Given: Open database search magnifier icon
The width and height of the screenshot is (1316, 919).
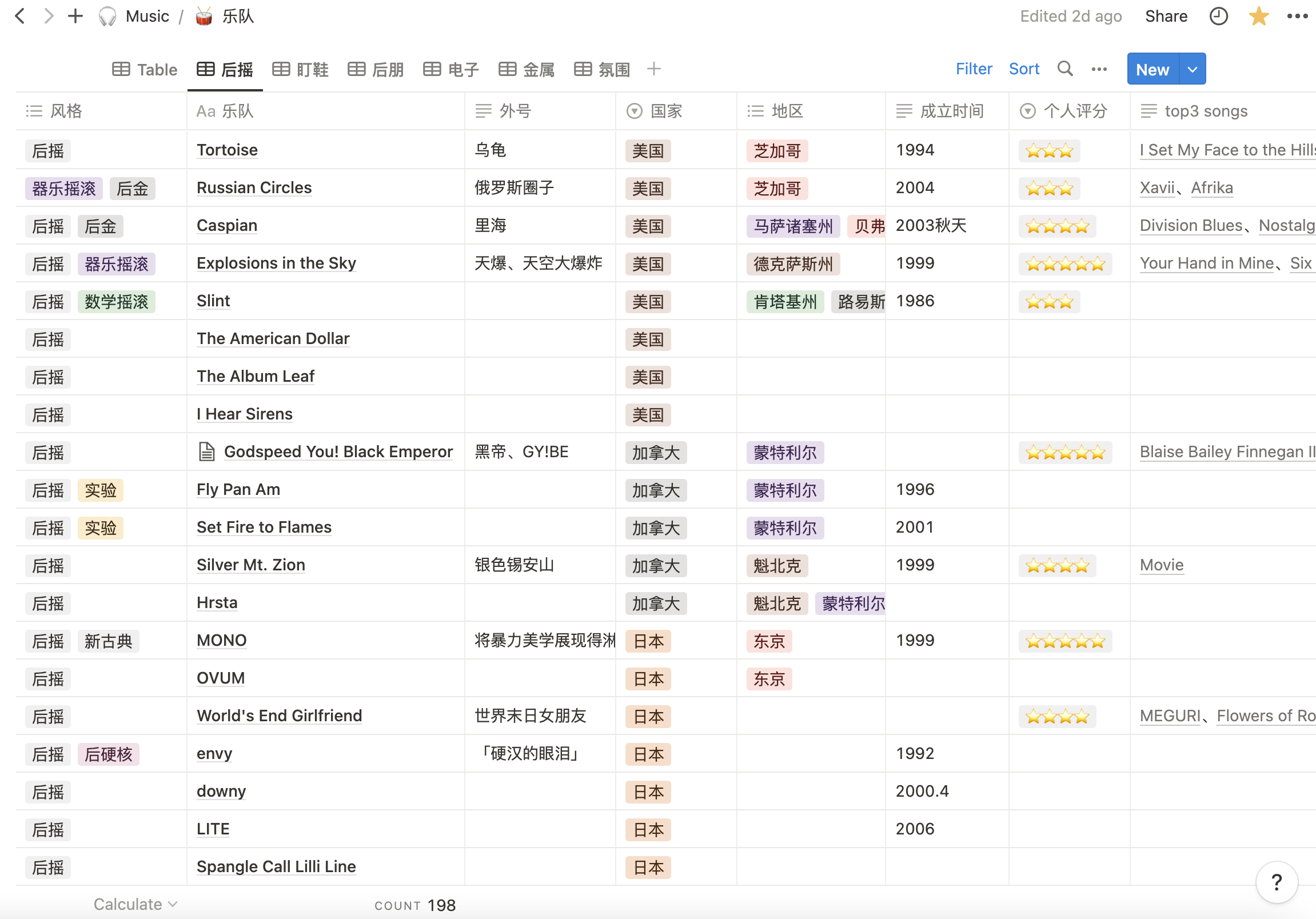Looking at the screenshot, I should [x=1065, y=69].
